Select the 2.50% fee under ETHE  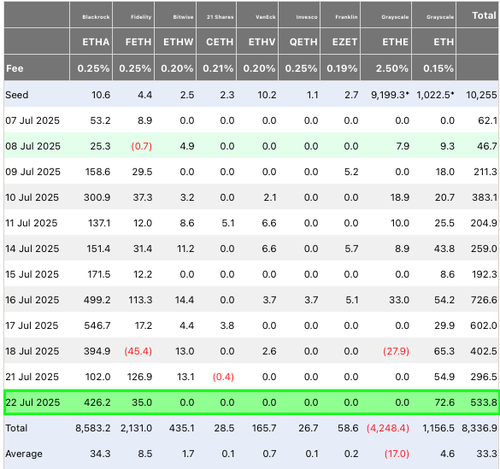coord(392,69)
